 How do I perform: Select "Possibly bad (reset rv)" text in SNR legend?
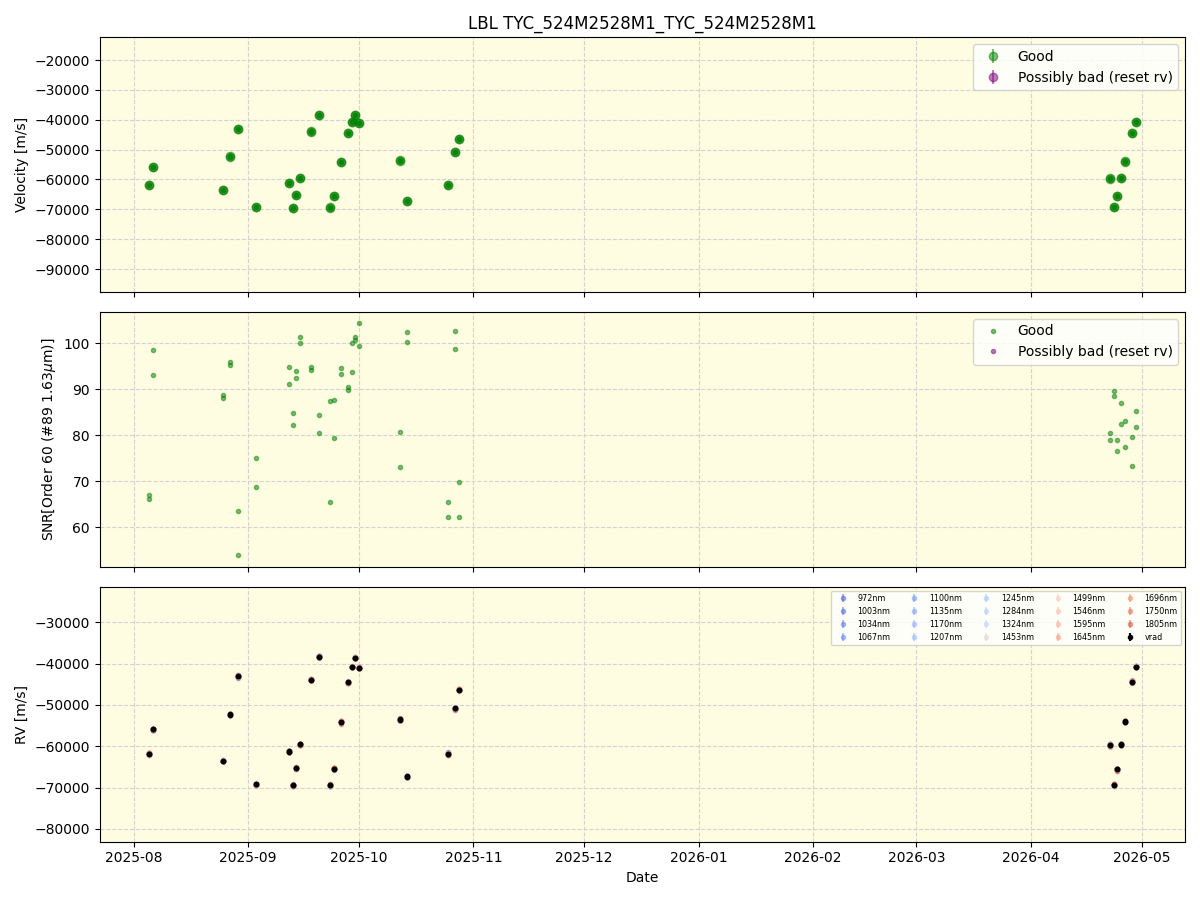1095,351
